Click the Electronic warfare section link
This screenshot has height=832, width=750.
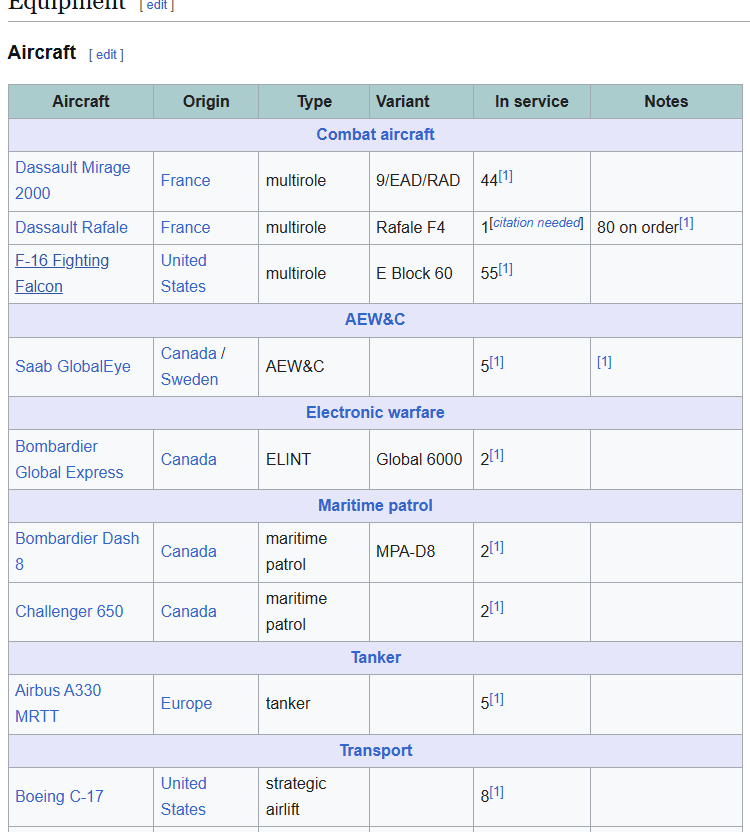375,413
